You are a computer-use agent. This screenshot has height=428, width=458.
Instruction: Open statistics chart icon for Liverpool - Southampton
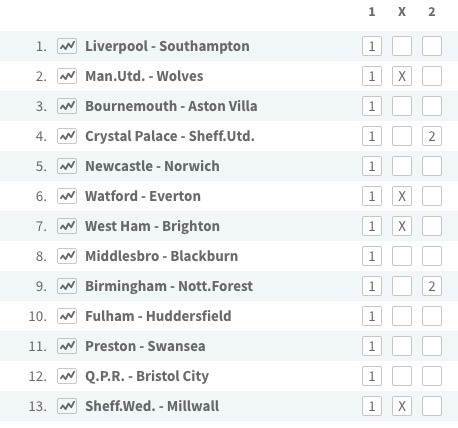pos(67,46)
